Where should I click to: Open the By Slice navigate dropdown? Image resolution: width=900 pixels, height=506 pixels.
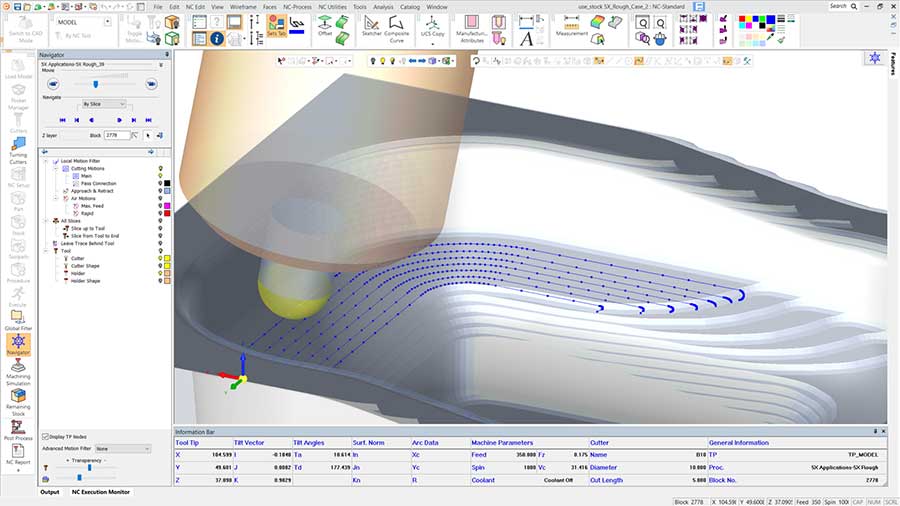tap(104, 104)
